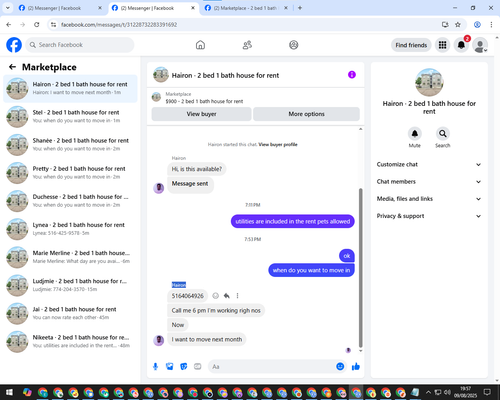500x400 pixels.
Task: Expand Media, files and links section
Action: 429,199
